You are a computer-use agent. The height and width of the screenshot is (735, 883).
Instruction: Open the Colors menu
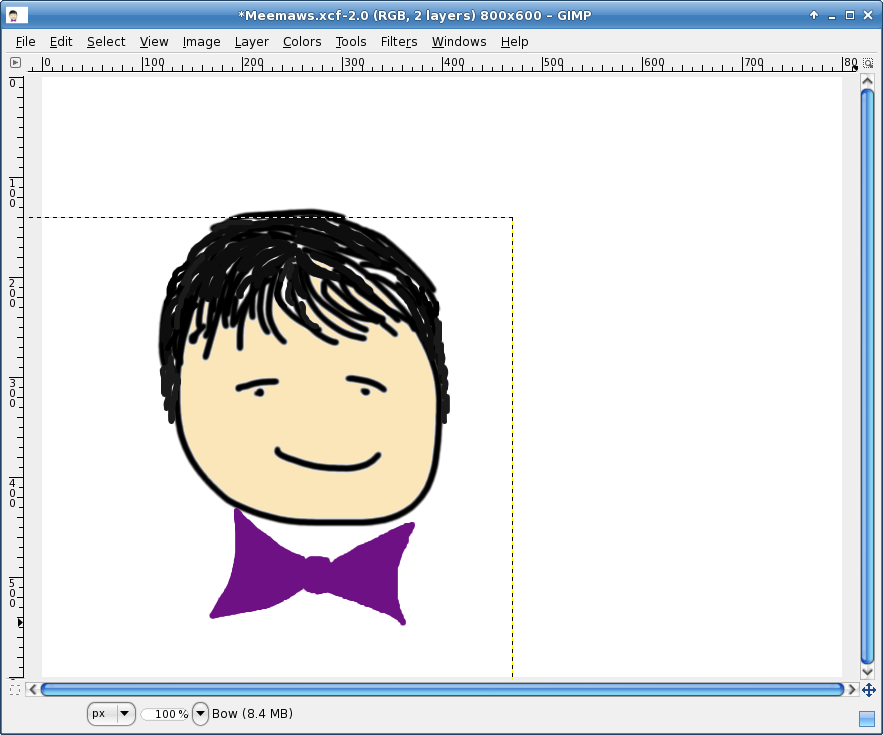(x=302, y=42)
